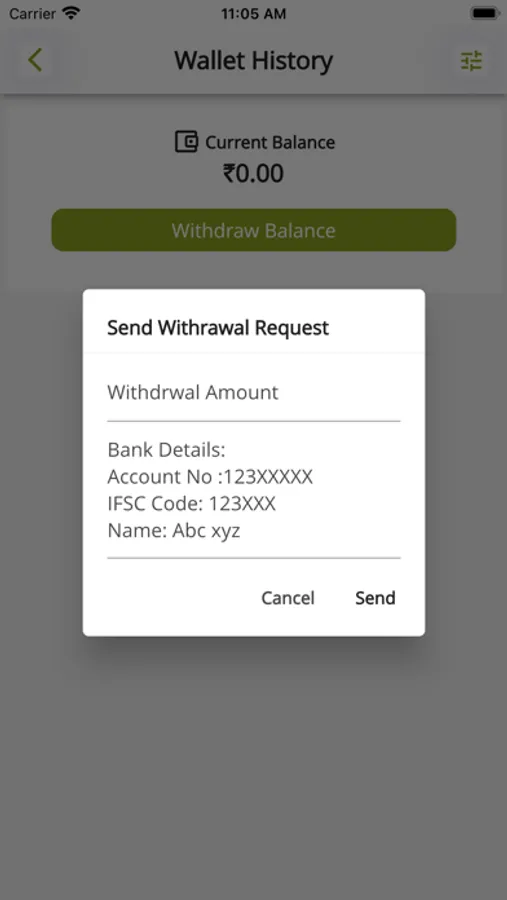507x900 pixels.
Task: Click the Bank Details label
Action: point(167,450)
